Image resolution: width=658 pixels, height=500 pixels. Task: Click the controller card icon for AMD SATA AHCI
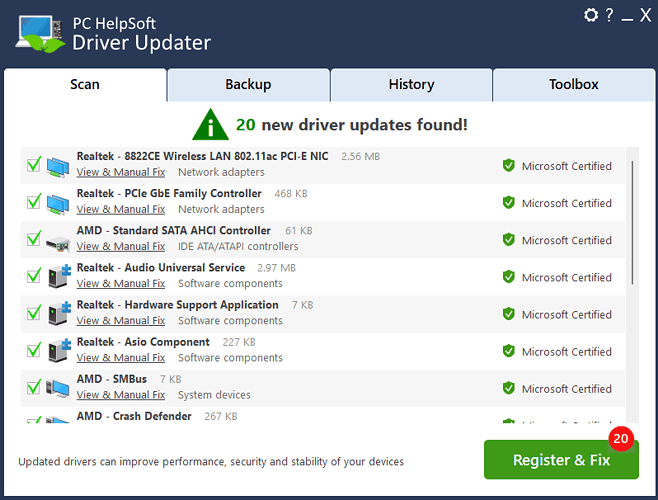(58, 243)
